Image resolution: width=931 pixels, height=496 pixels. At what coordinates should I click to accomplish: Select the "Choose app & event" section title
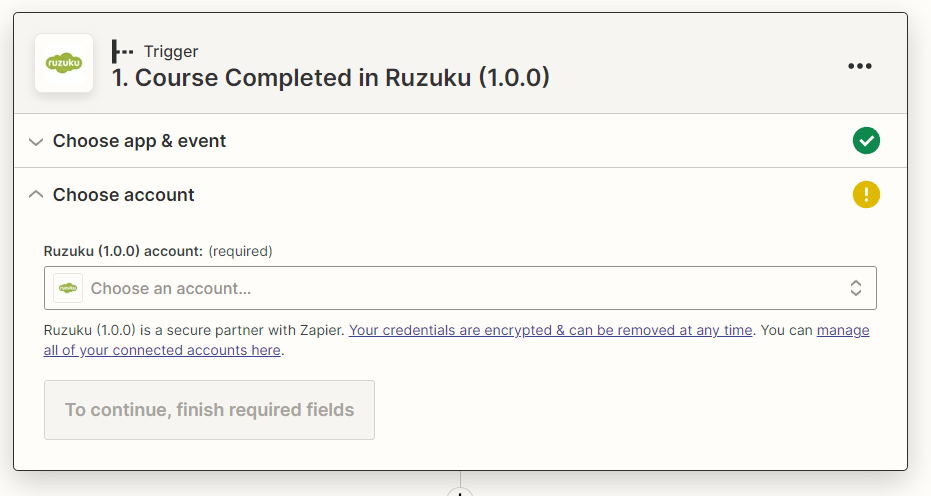139,141
